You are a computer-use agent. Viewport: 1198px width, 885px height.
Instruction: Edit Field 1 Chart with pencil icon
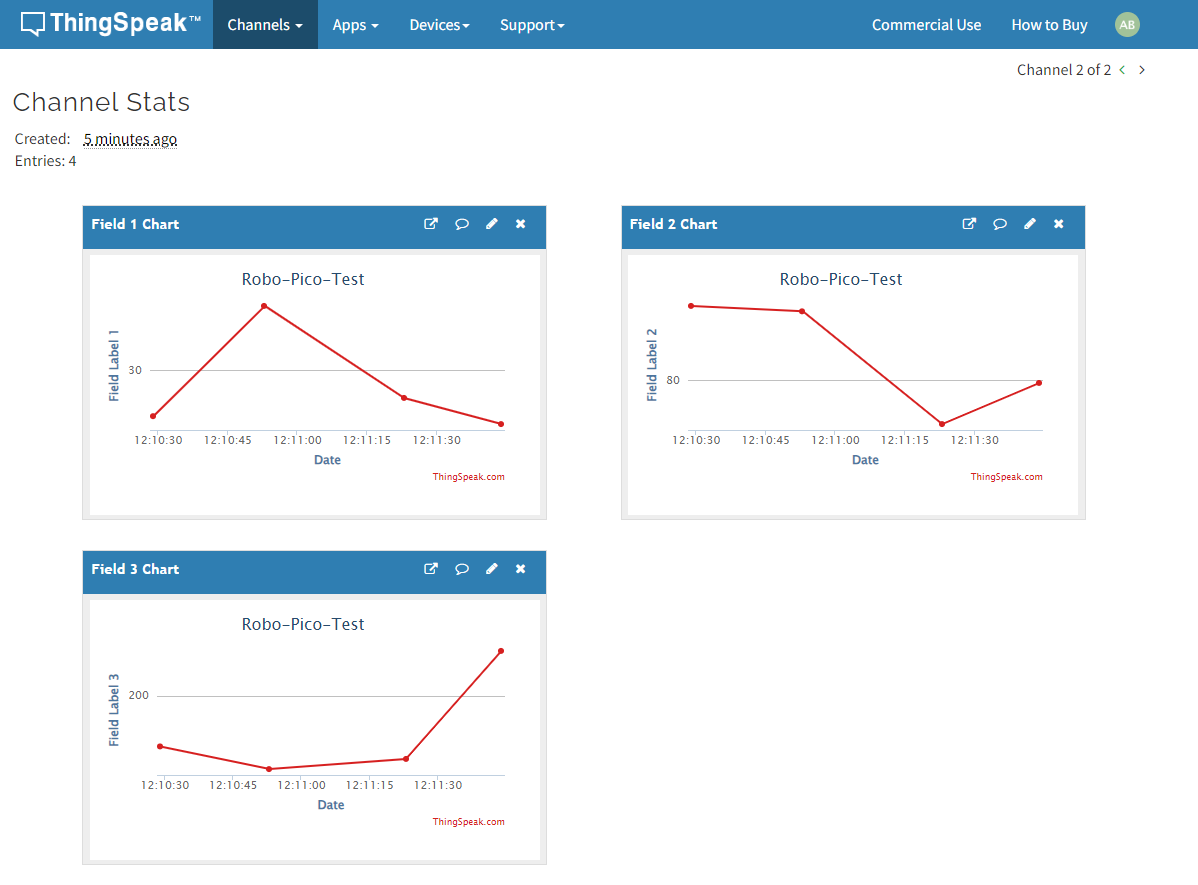point(491,224)
